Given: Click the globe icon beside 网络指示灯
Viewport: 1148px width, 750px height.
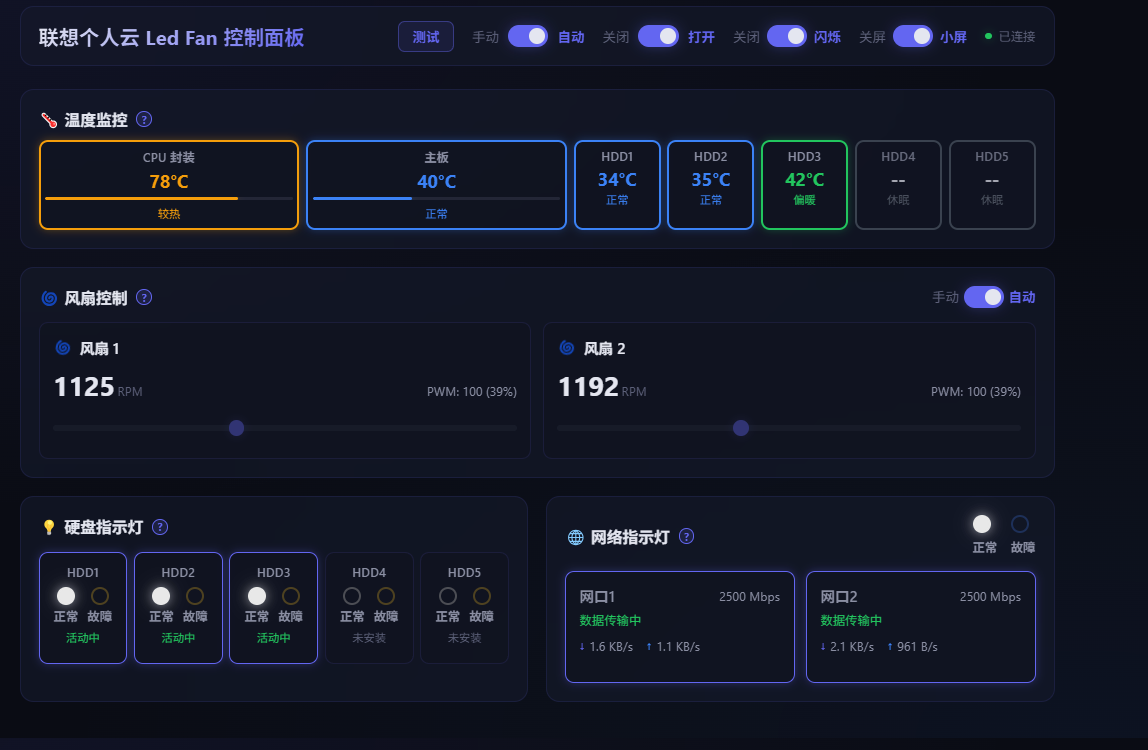Looking at the screenshot, I should point(575,538).
